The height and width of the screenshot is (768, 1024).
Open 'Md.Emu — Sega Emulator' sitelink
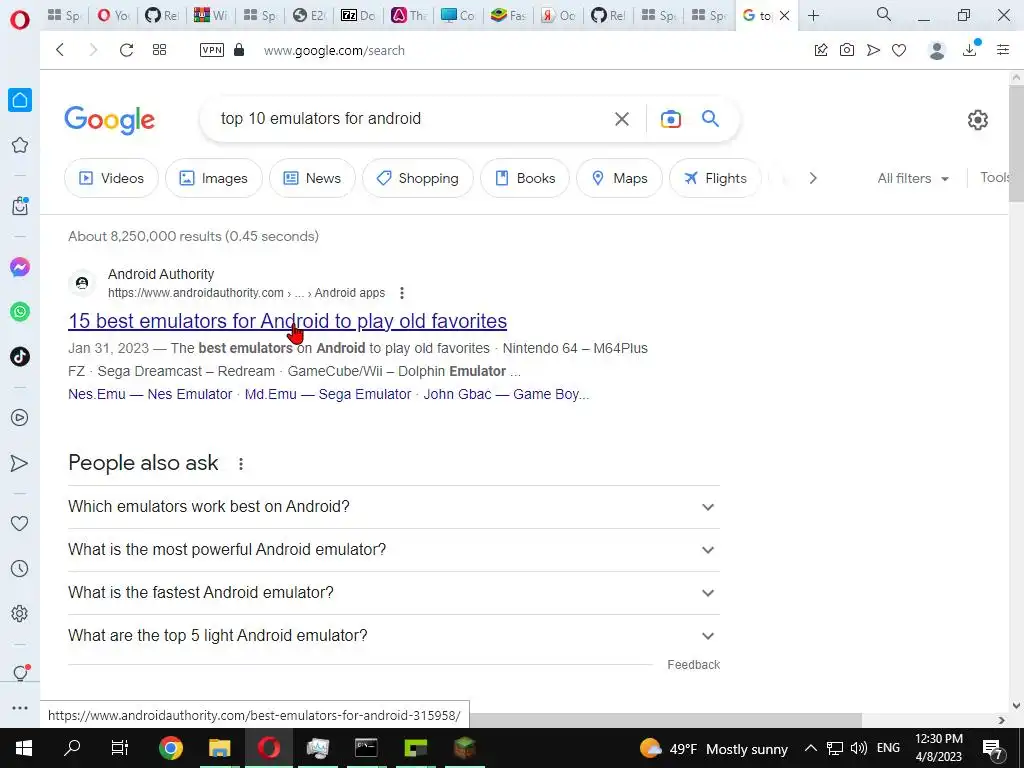328,394
